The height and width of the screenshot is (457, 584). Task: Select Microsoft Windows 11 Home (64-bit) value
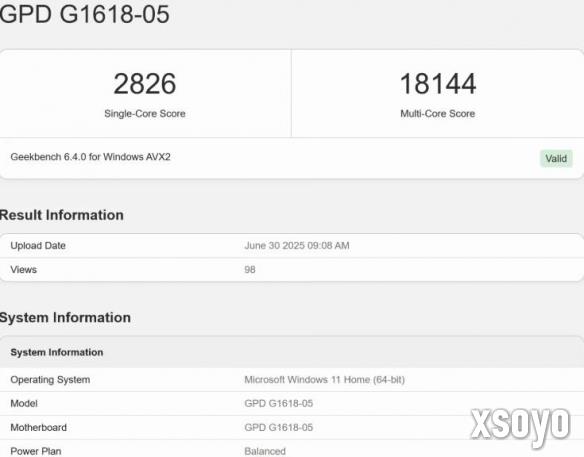click(324, 380)
